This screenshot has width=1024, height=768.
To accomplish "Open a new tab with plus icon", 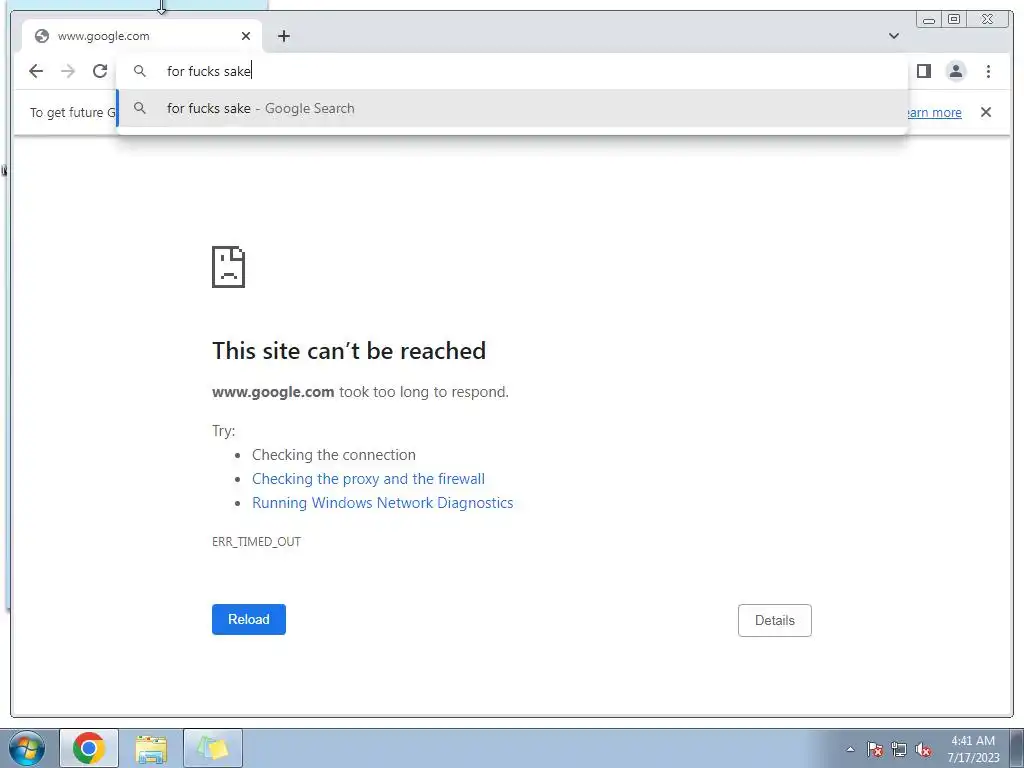I will coord(283,36).
